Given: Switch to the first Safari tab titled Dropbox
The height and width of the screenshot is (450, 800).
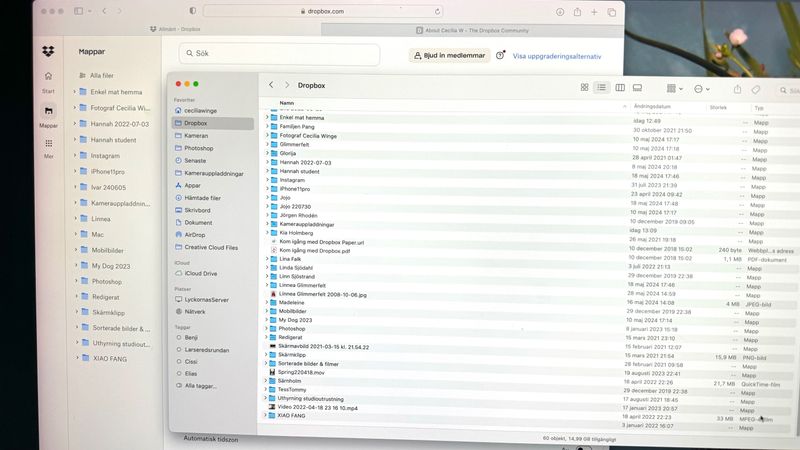Looking at the screenshot, I should 175,29.
